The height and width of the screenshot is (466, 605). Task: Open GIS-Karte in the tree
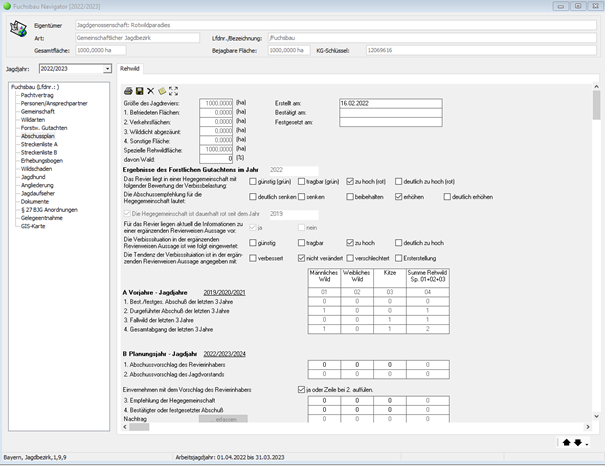tap(33, 225)
